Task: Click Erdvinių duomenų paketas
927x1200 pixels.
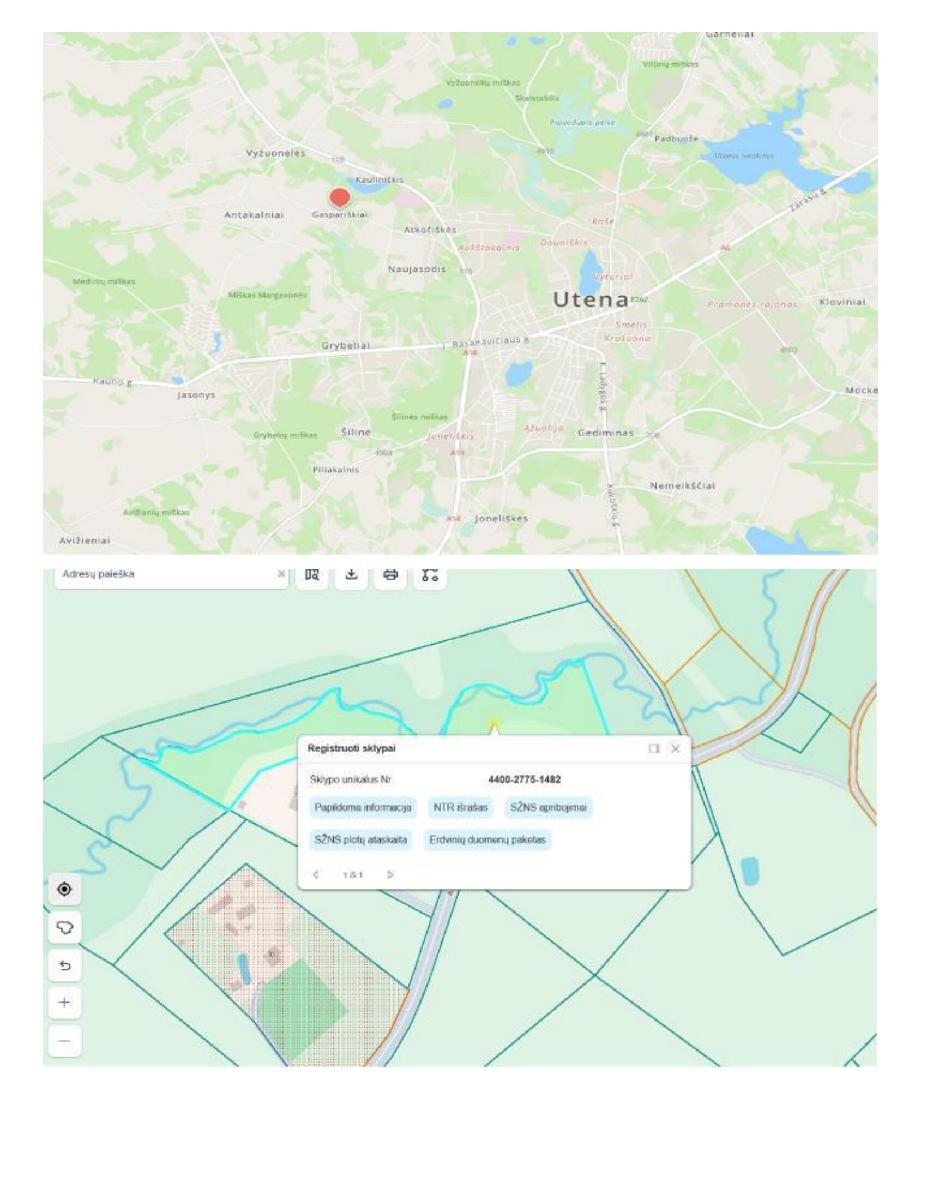Action: pyautogui.click(x=489, y=840)
